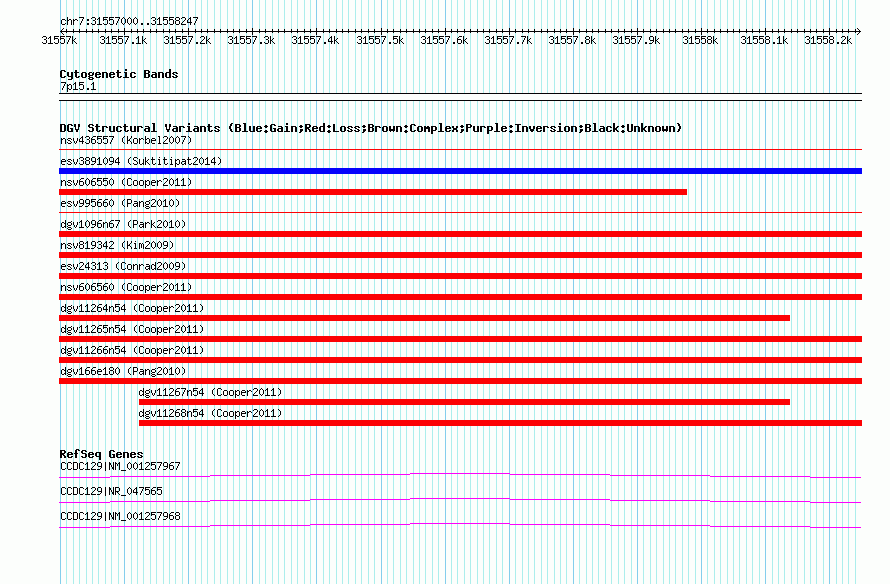Select the blue esv3891094 gain bar
Image resolution: width=890 pixels, height=584 pixels.
pos(460,171)
